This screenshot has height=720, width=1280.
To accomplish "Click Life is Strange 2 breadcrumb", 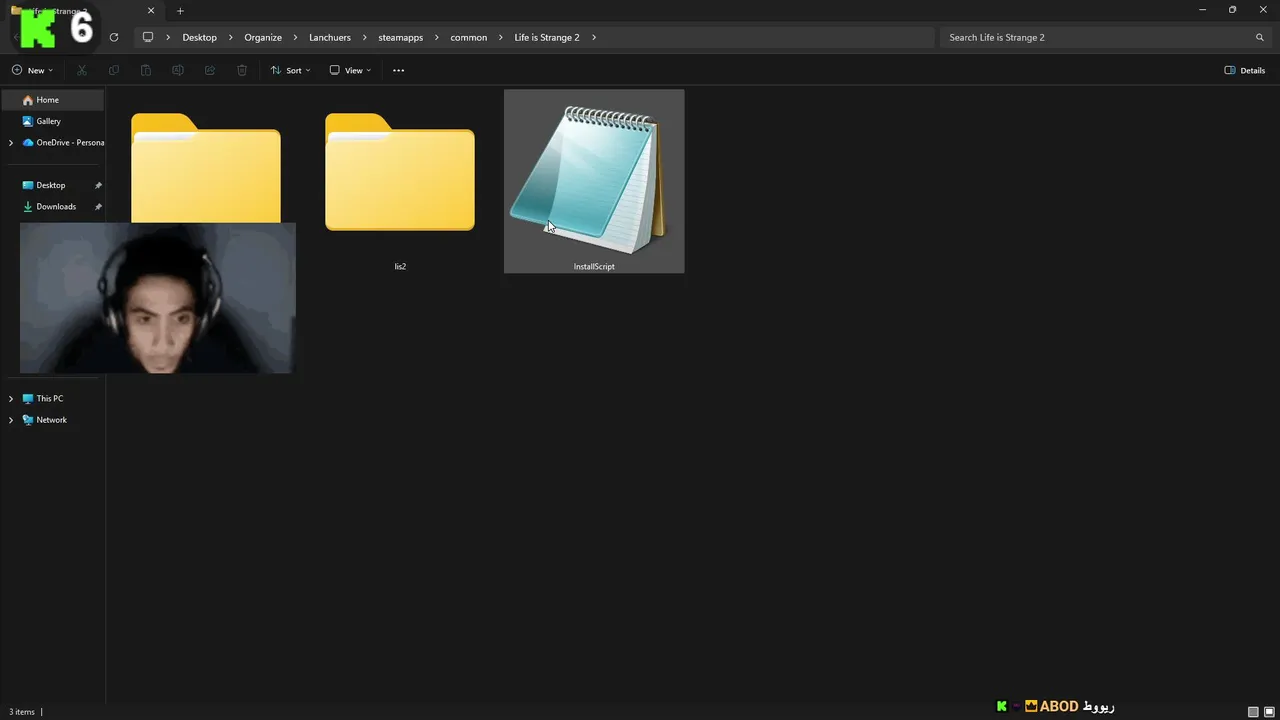I will 547,37.
